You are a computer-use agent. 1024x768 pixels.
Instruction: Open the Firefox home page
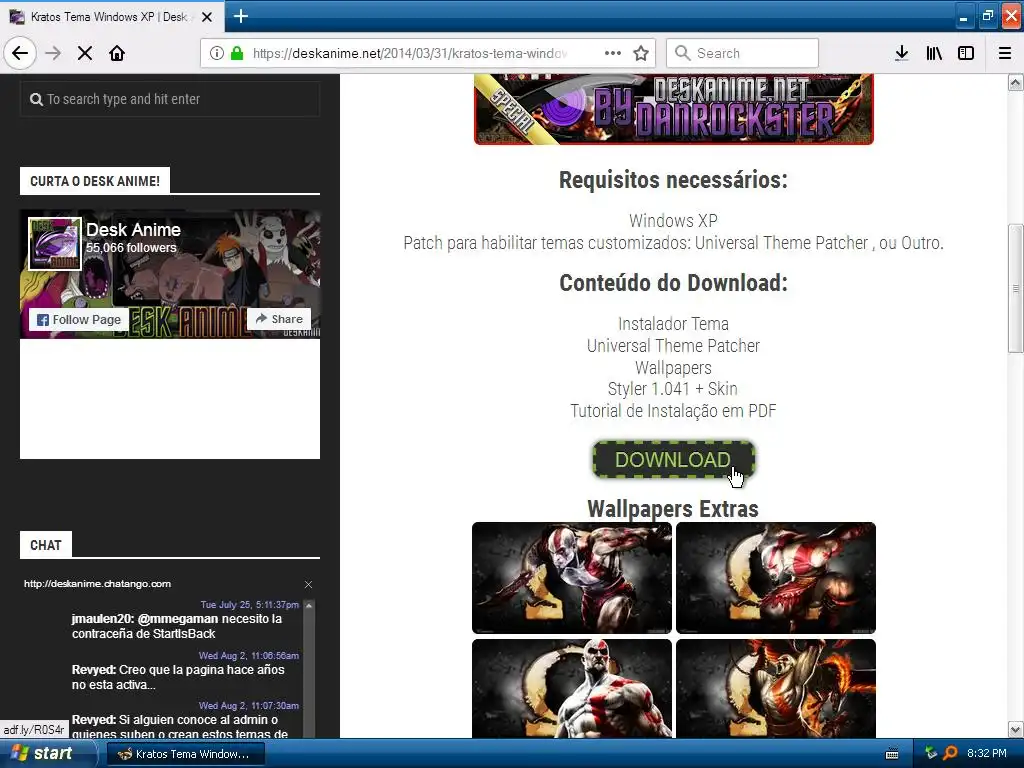point(117,53)
